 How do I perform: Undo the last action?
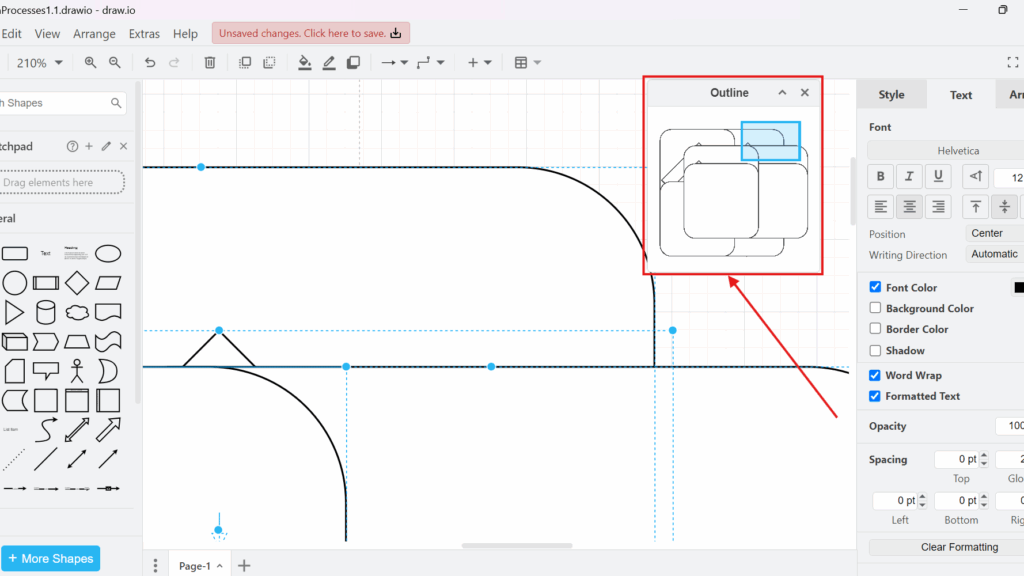point(150,62)
